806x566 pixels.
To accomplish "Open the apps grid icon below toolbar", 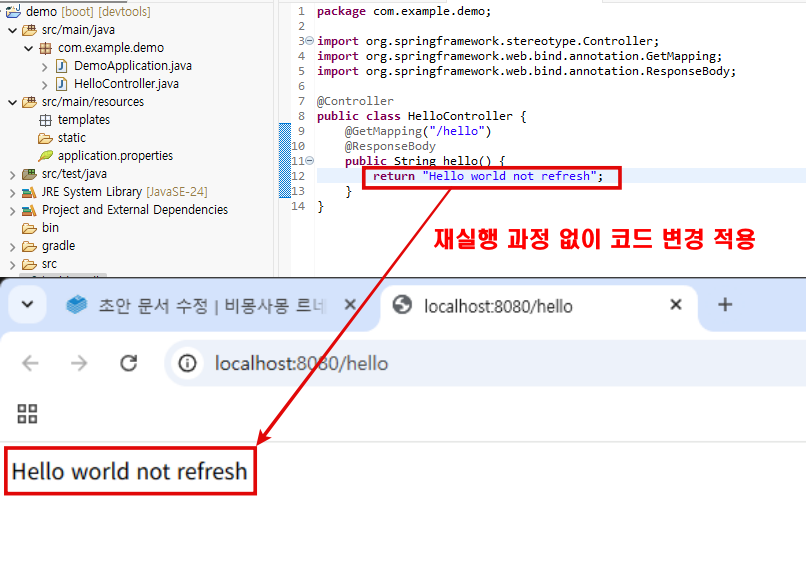I will [x=28, y=414].
